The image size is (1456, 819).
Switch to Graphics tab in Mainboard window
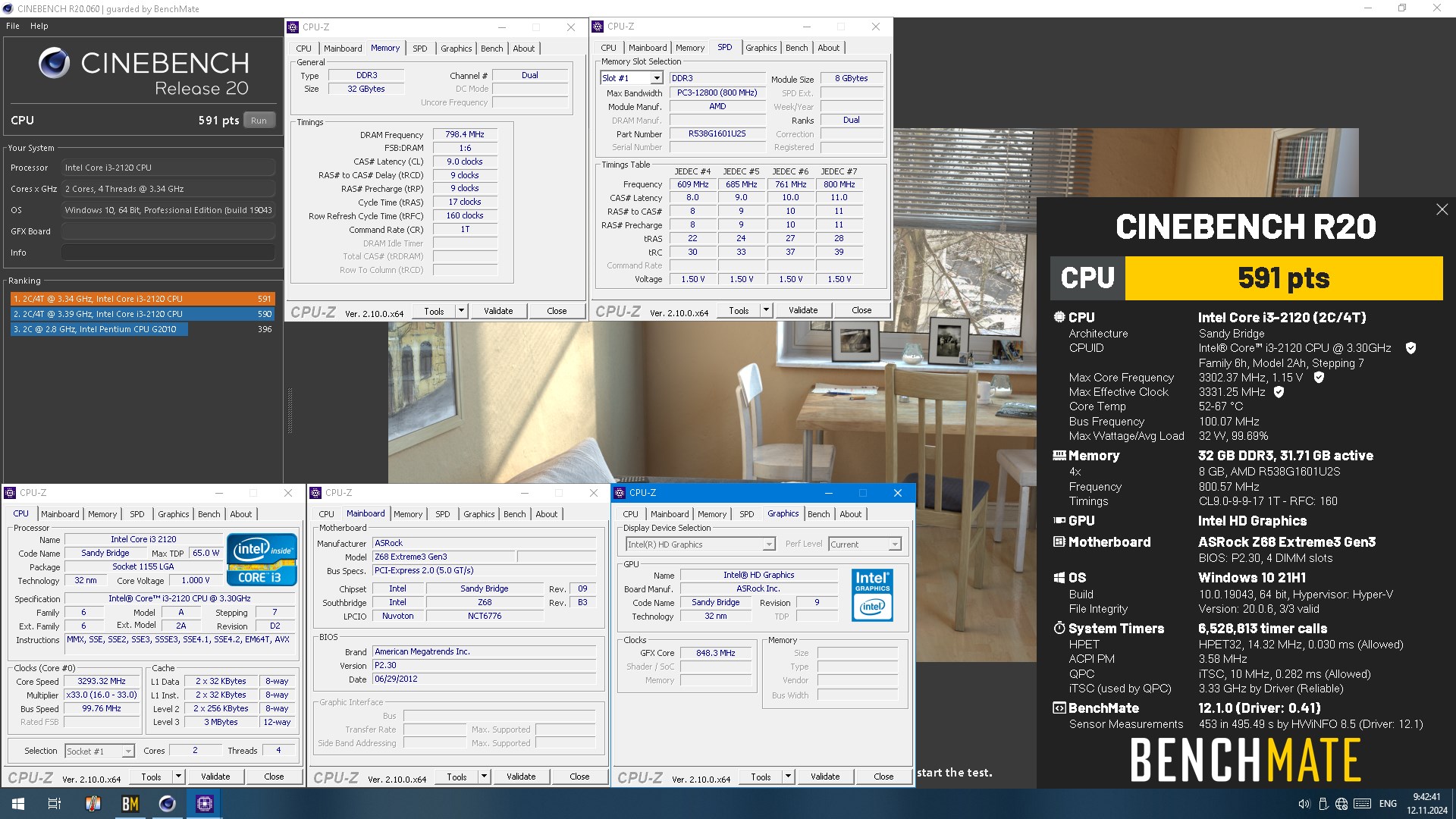click(x=479, y=514)
